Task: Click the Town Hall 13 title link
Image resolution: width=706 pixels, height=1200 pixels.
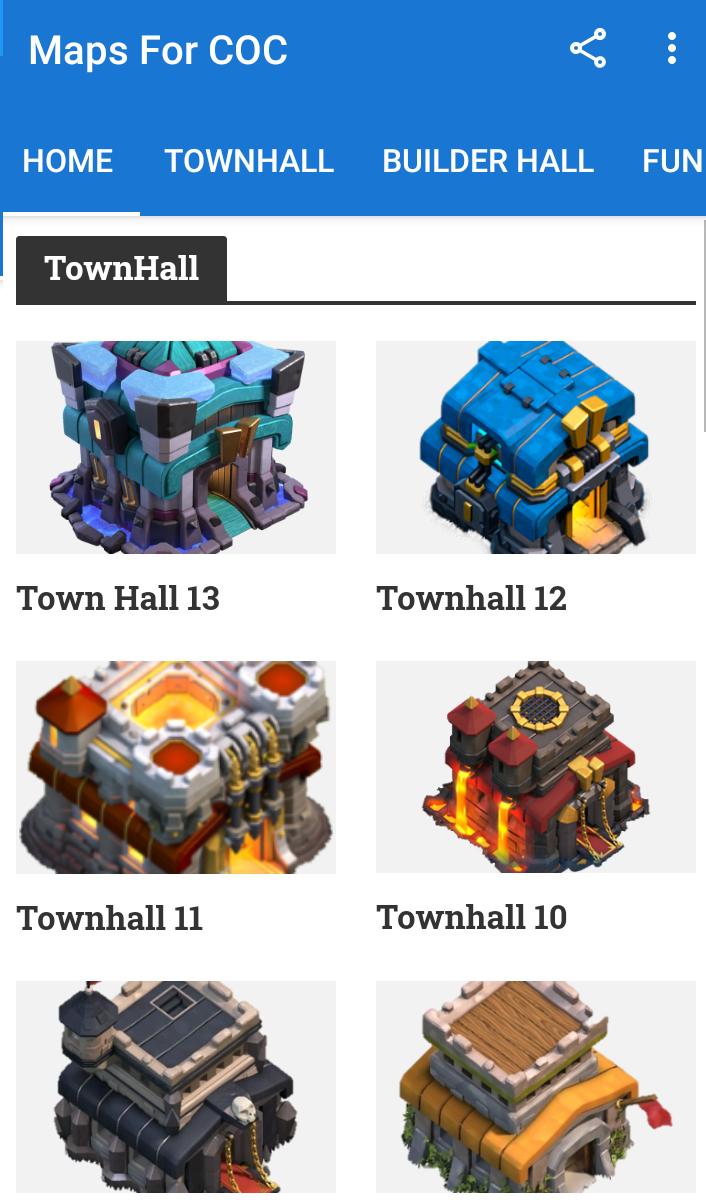Action: point(118,598)
